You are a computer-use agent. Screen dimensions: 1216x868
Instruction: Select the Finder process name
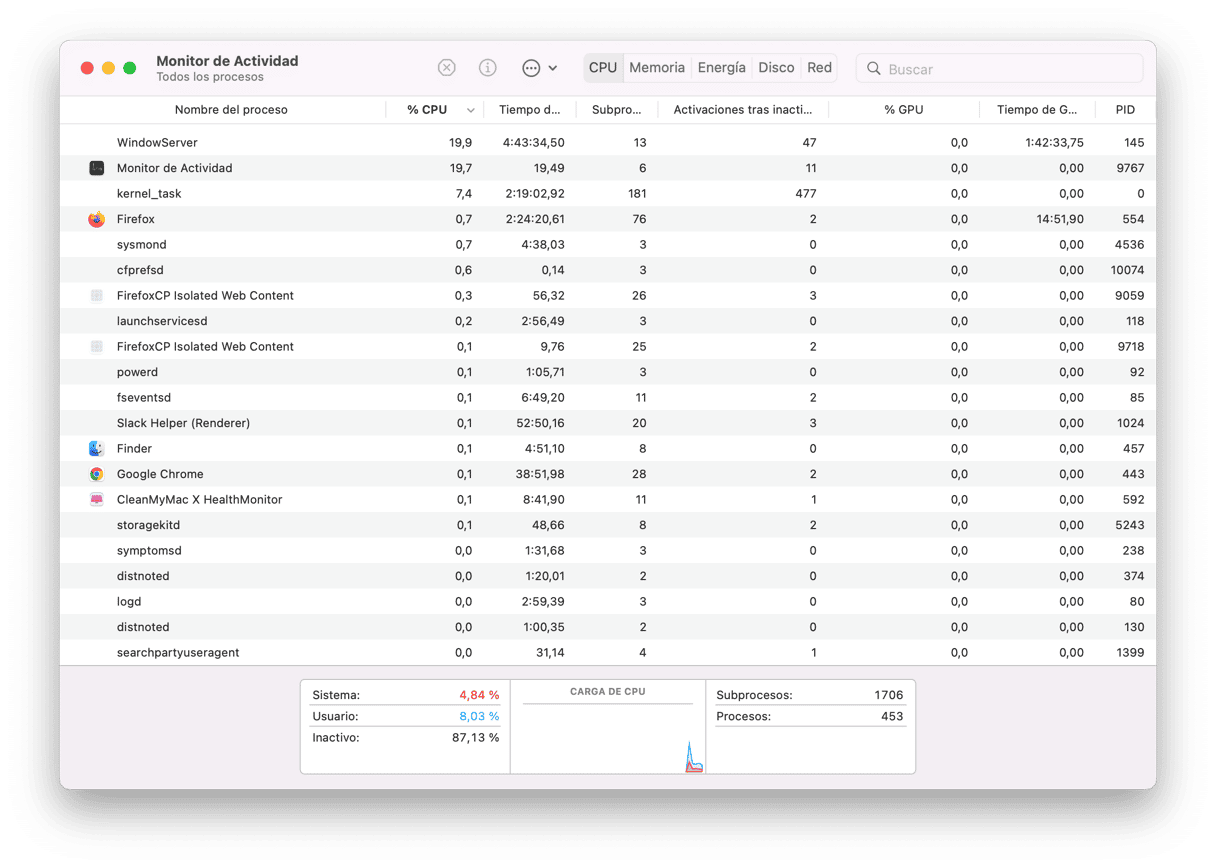pos(134,449)
